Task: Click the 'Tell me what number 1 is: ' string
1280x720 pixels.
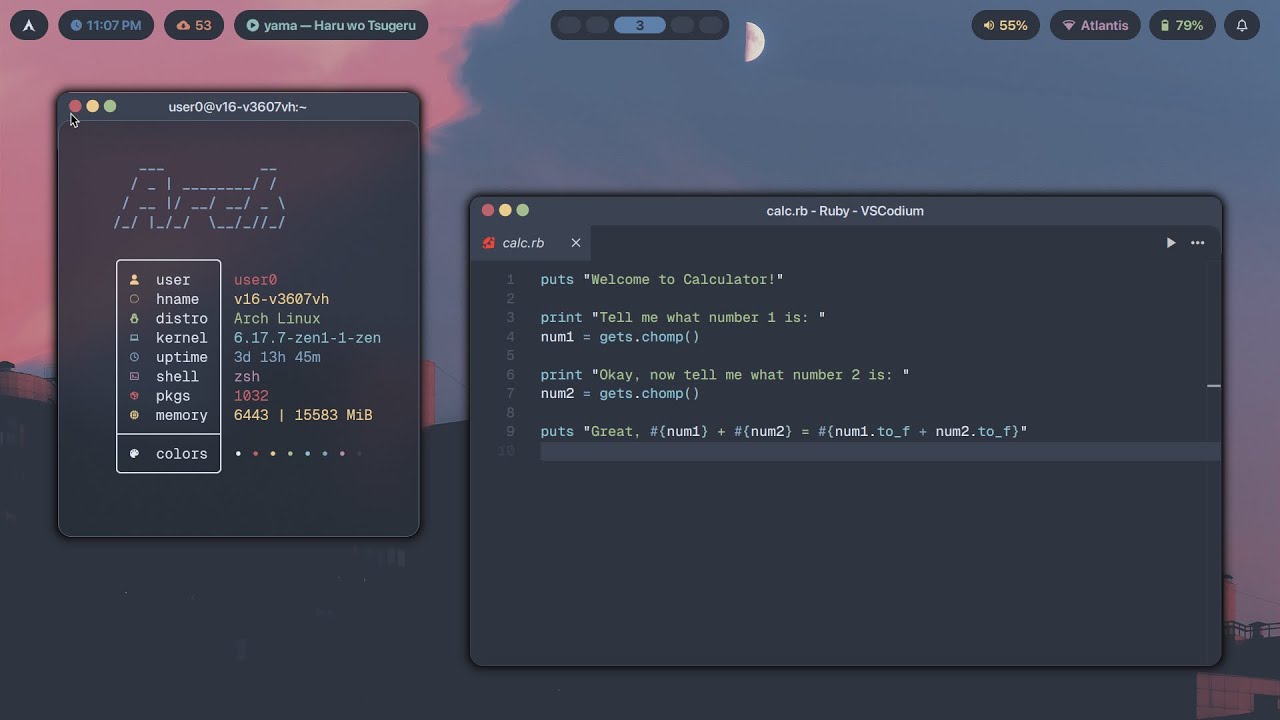Action: (x=708, y=318)
